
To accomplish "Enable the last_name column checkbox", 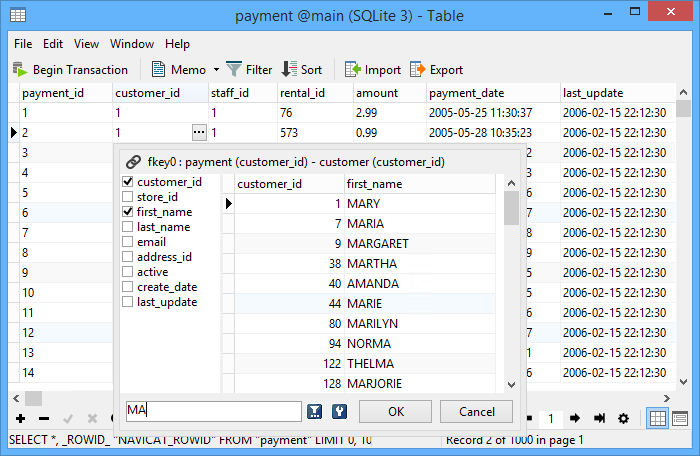I will tap(128, 226).
